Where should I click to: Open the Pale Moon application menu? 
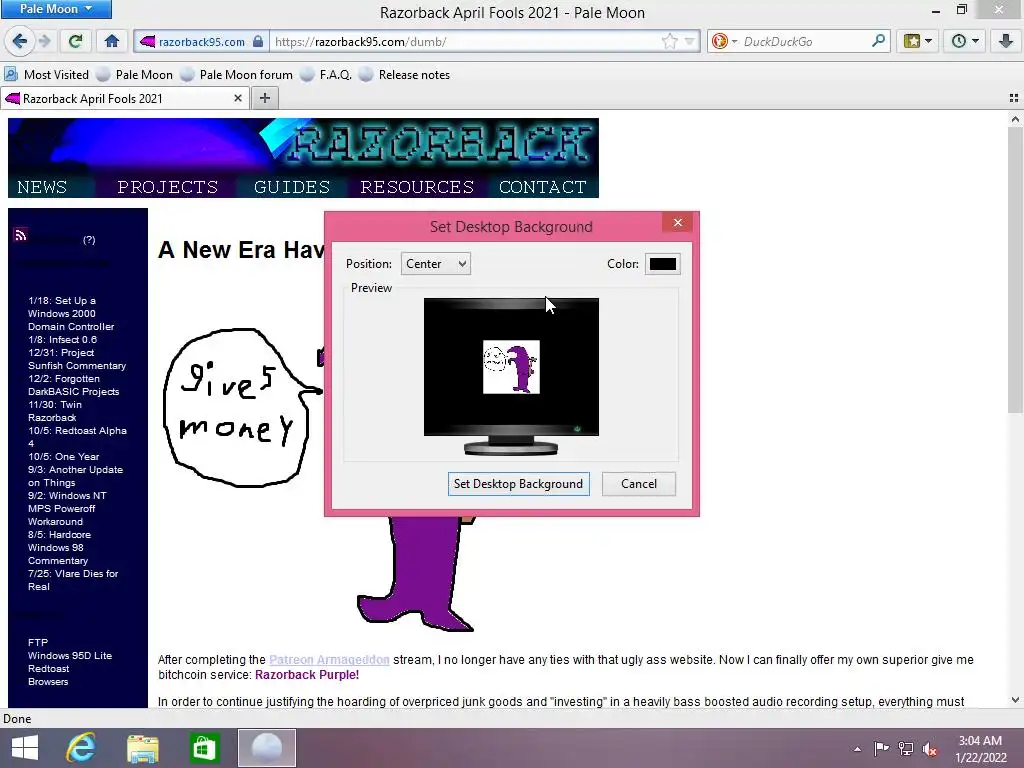(x=56, y=8)
